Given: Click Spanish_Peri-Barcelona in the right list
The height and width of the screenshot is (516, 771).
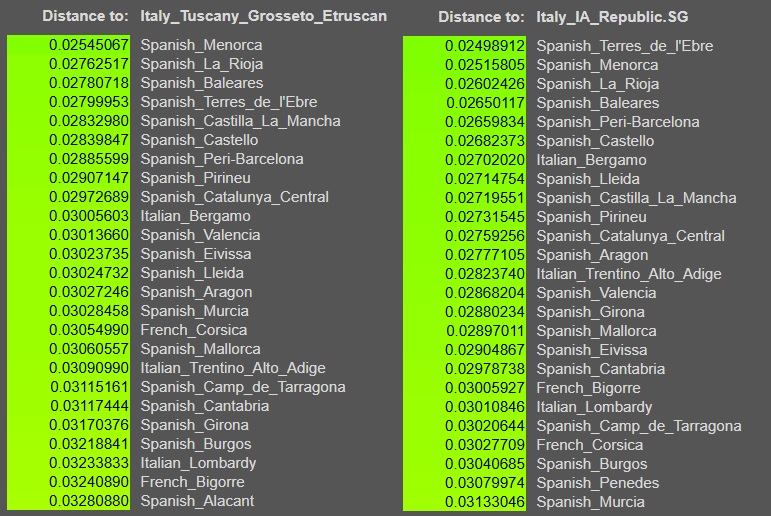Looking at the screenshot, I should click(x=618, y=121).
